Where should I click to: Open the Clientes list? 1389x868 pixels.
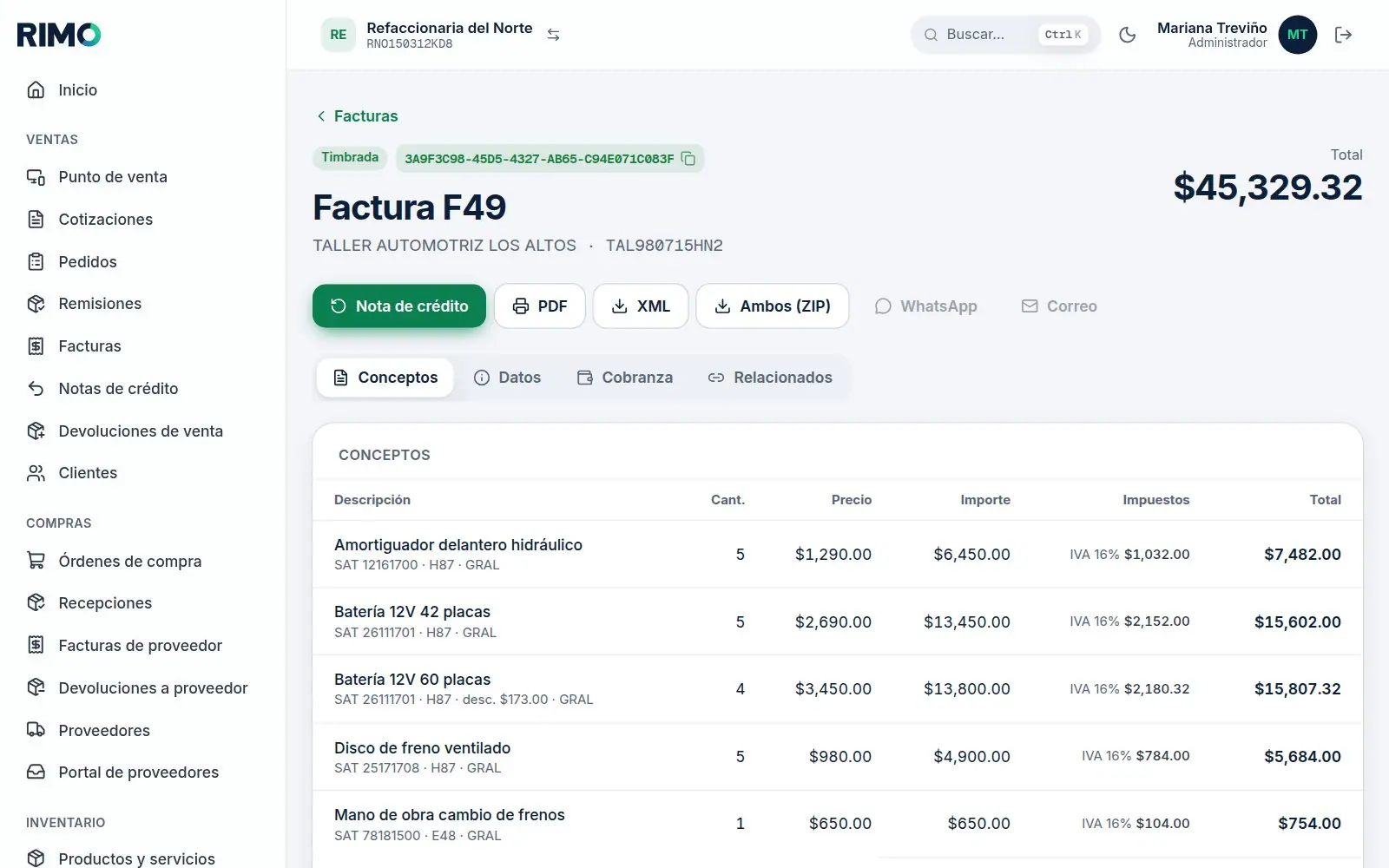142,473
